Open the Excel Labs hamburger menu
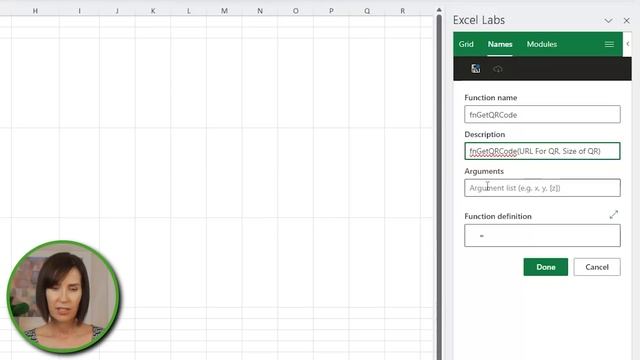 coord(609,44)
